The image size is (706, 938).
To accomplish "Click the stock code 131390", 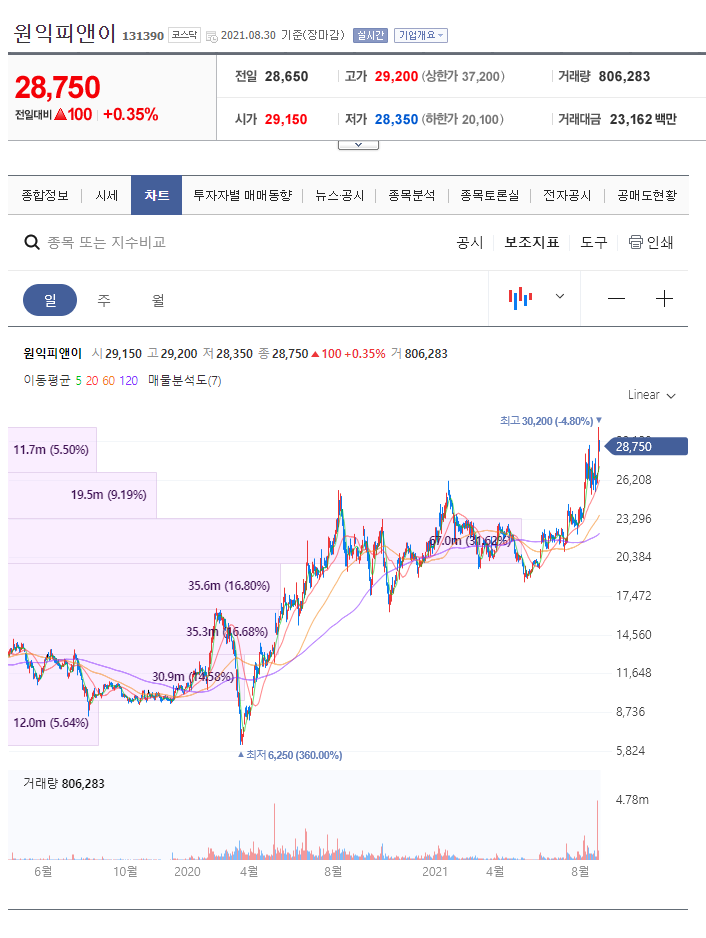I will (143, 36).
